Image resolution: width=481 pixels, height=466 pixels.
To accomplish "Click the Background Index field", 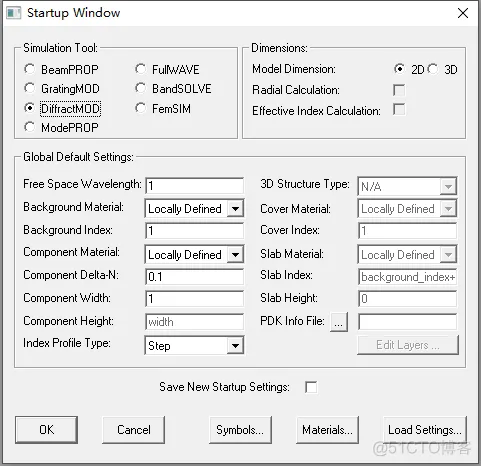I will (x=194, y=231).
